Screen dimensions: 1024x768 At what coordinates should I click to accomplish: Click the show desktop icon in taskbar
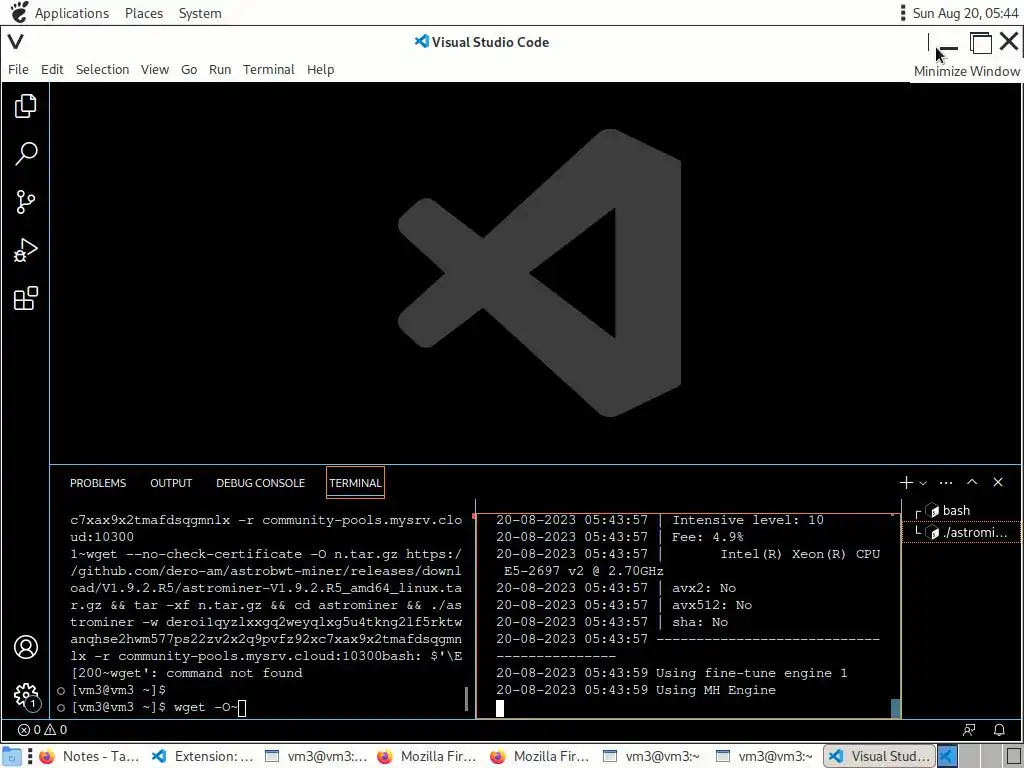click(x=12, y=756)
